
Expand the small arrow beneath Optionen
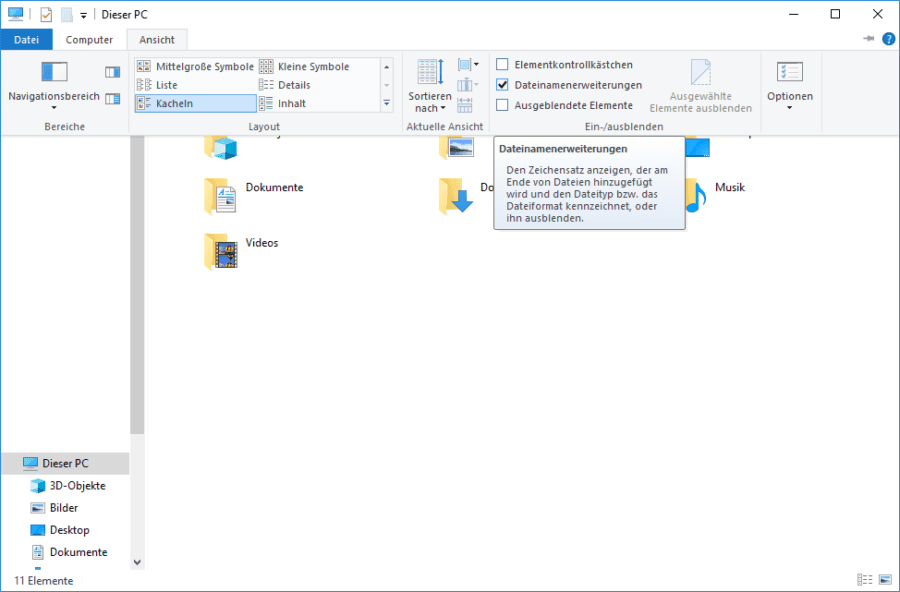789,108
